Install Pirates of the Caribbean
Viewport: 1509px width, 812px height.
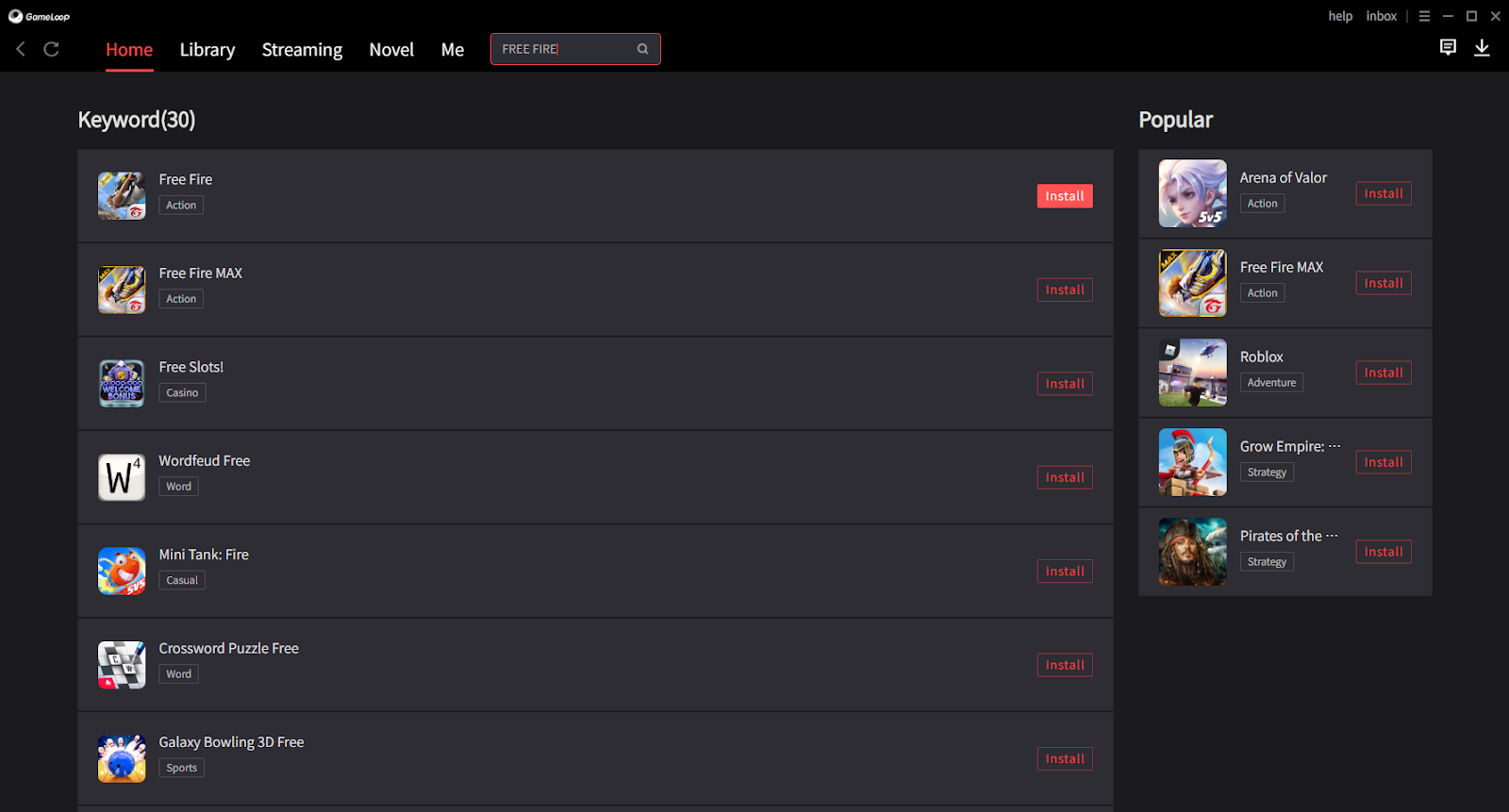(x=1384, y=552)
